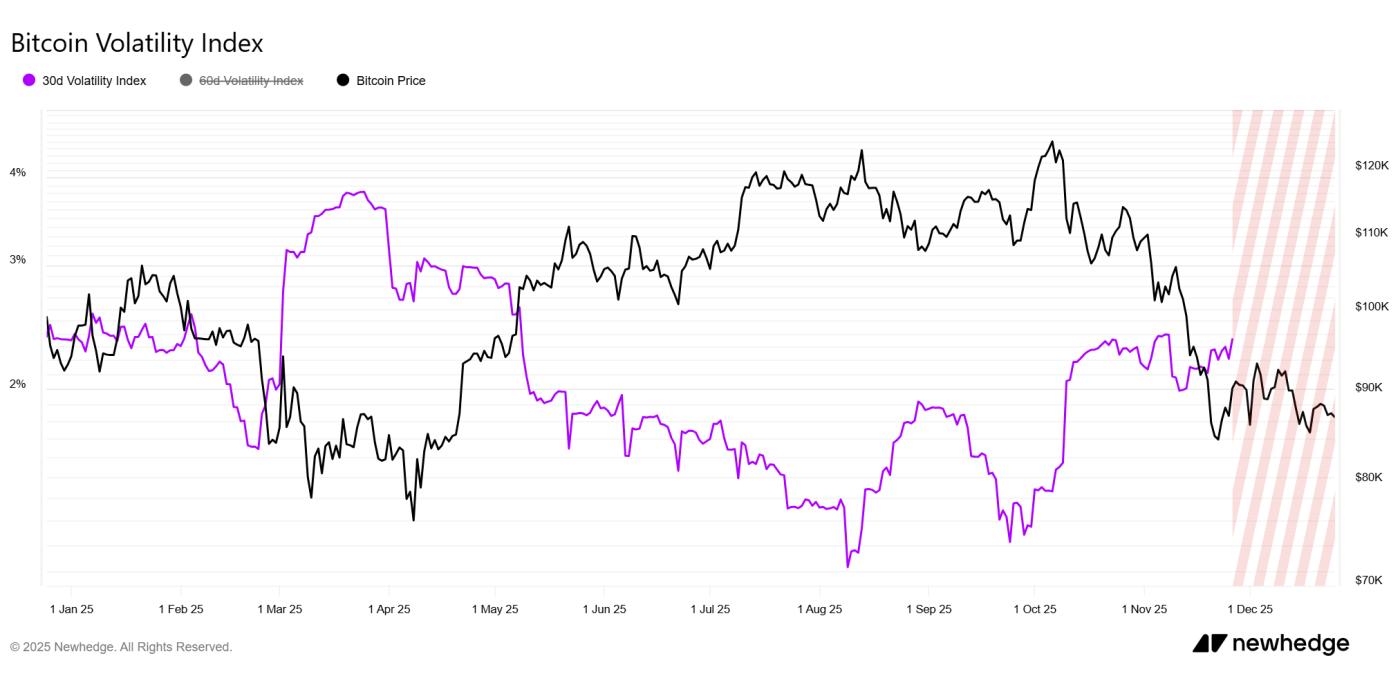Viewport: 1400px width, 674px height.
Task: Select the 1 Dec 25 axis label
Action: click(1250, 609)
